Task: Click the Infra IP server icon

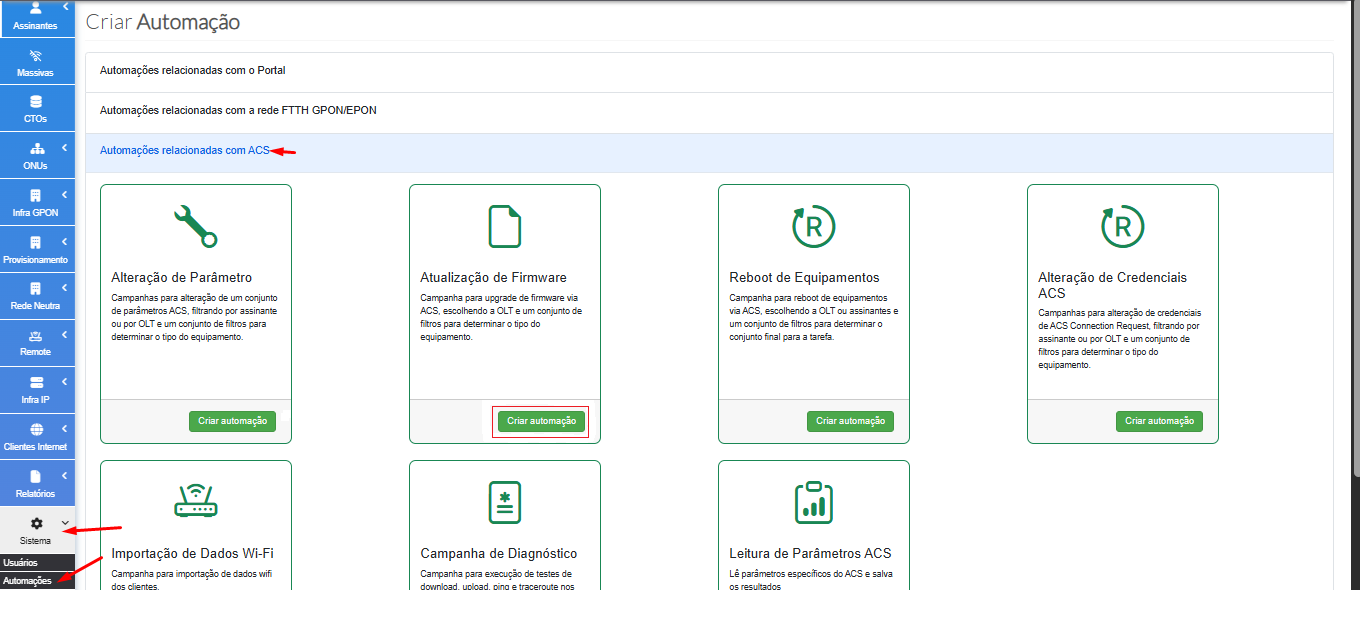Action: tap(36, 382)
